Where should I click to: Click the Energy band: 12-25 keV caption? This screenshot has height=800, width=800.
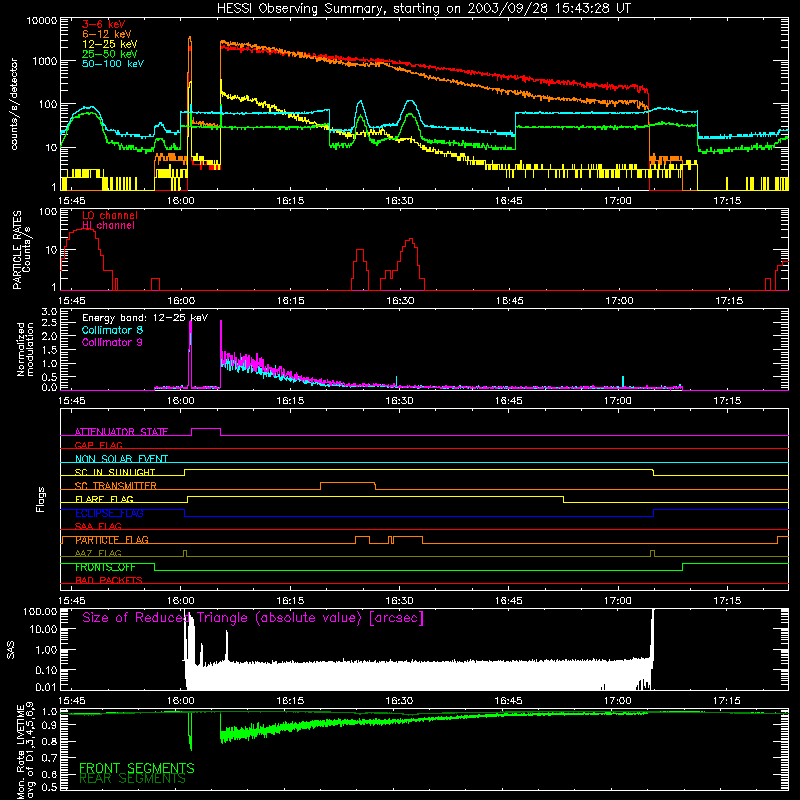click(145, 318)
